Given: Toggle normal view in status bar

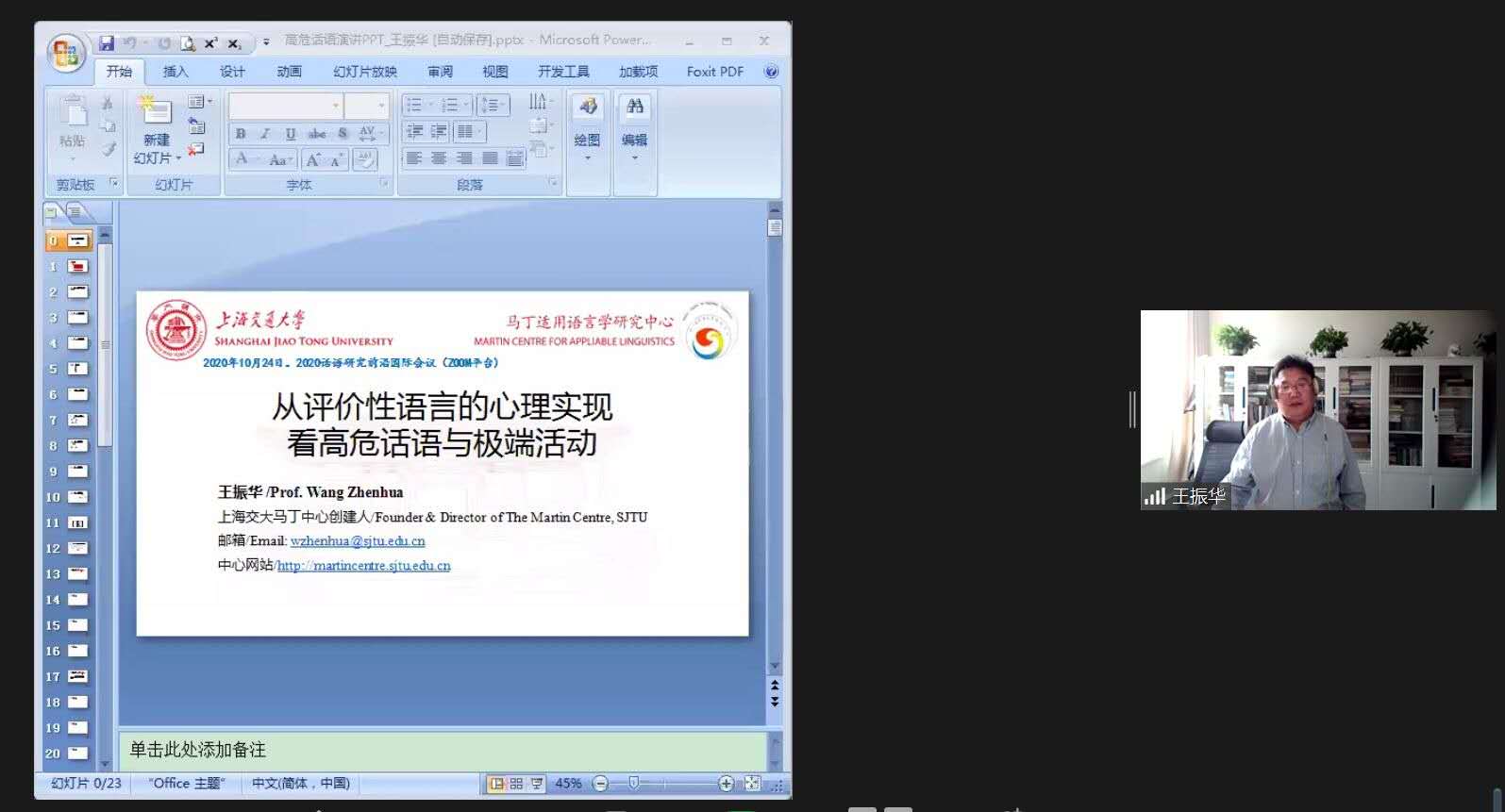Looking at the screenshot, I should [497, 783].
